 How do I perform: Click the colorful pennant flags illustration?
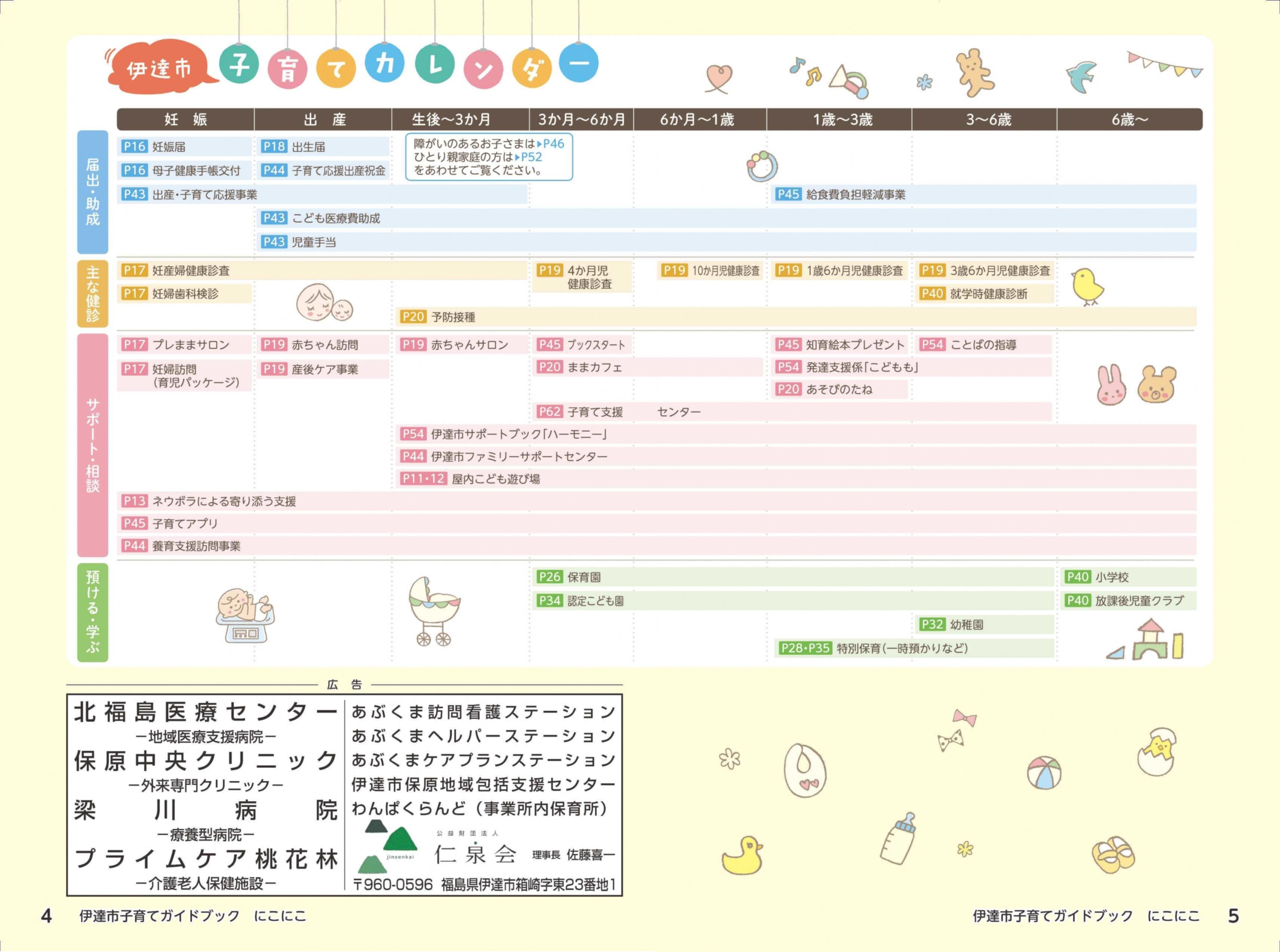click(x=1165, y=65)
